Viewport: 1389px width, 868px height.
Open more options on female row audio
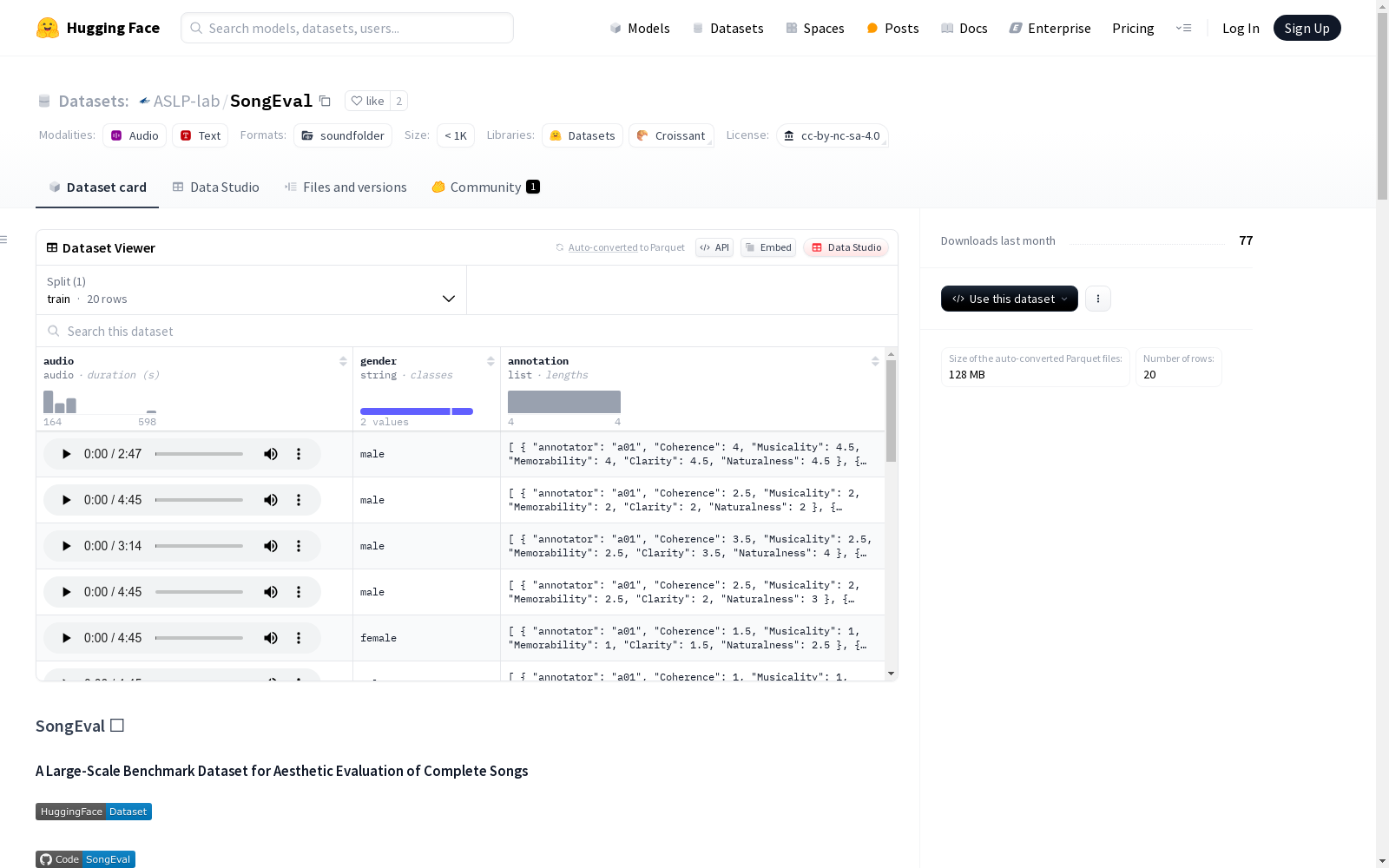(x=299, y=638)
